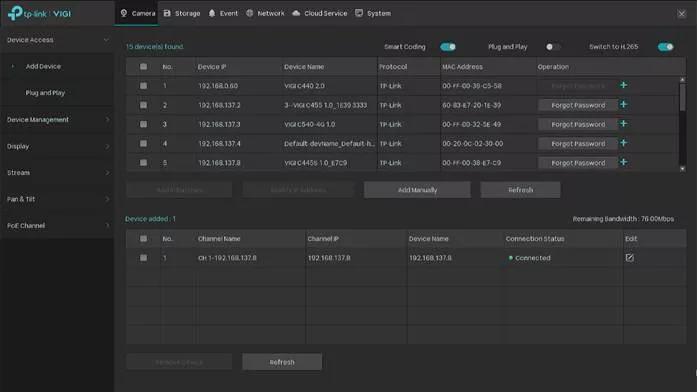Select all found devices header checkbox
Viewport: 697px width, 392px height.
pos(143,67)
